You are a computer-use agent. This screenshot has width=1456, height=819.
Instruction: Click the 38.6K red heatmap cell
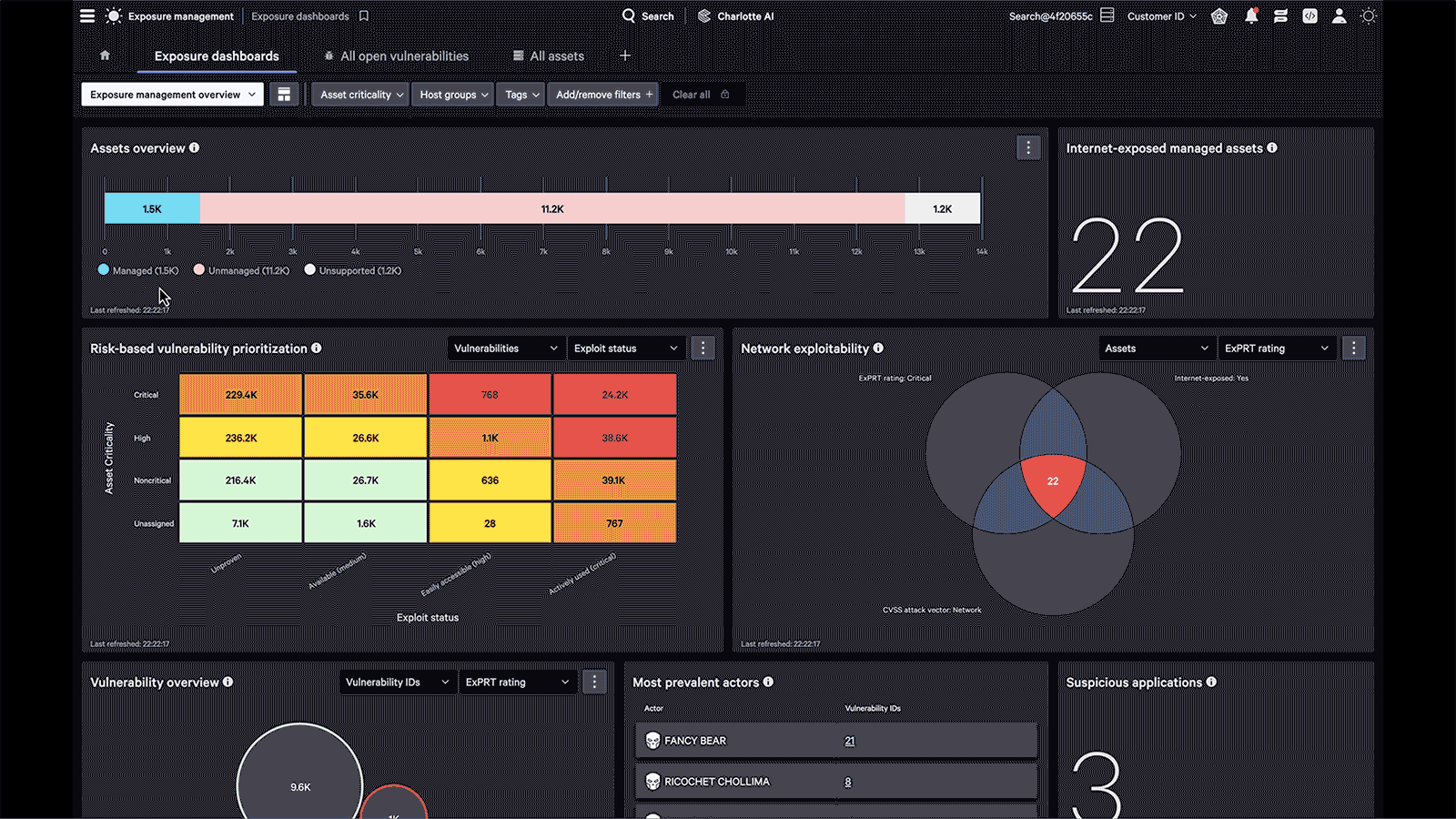pos(615,438)
